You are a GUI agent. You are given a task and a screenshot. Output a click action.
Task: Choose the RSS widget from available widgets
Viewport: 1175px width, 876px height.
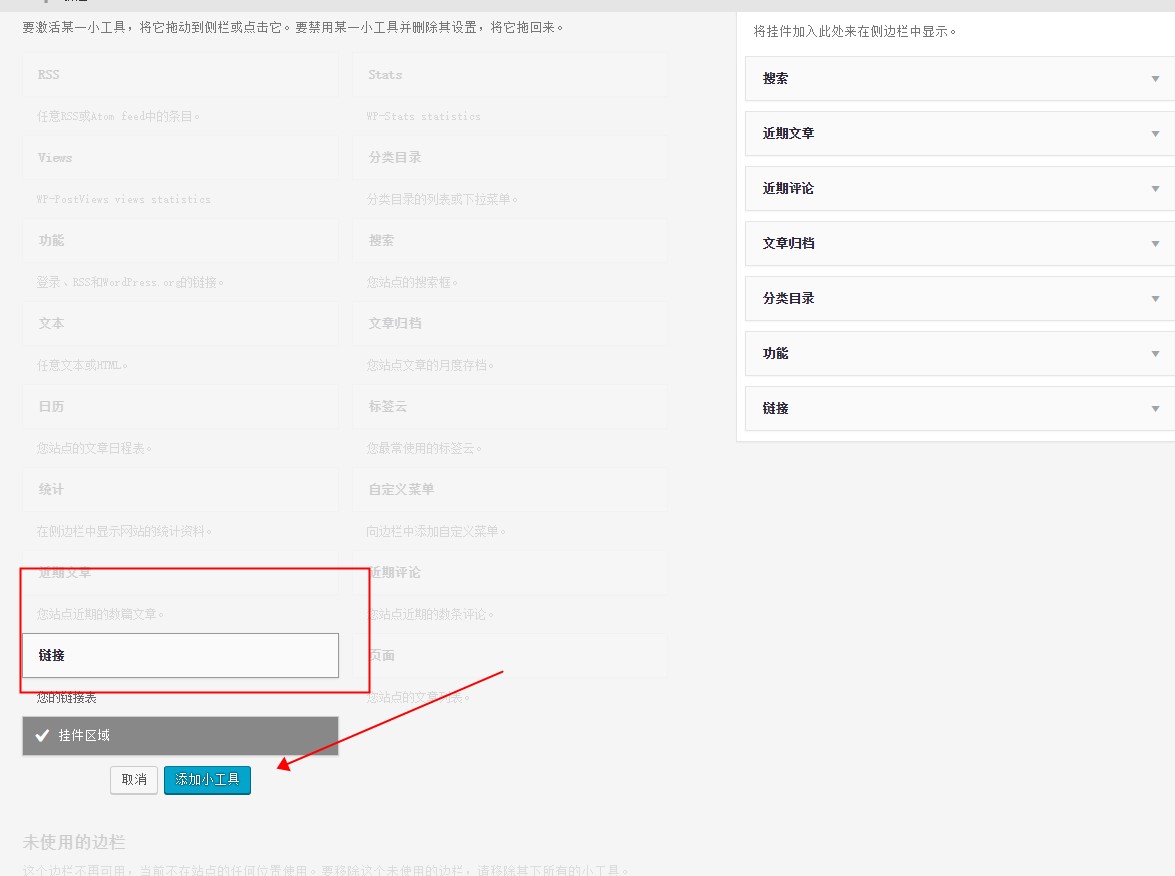coord(180,75)
